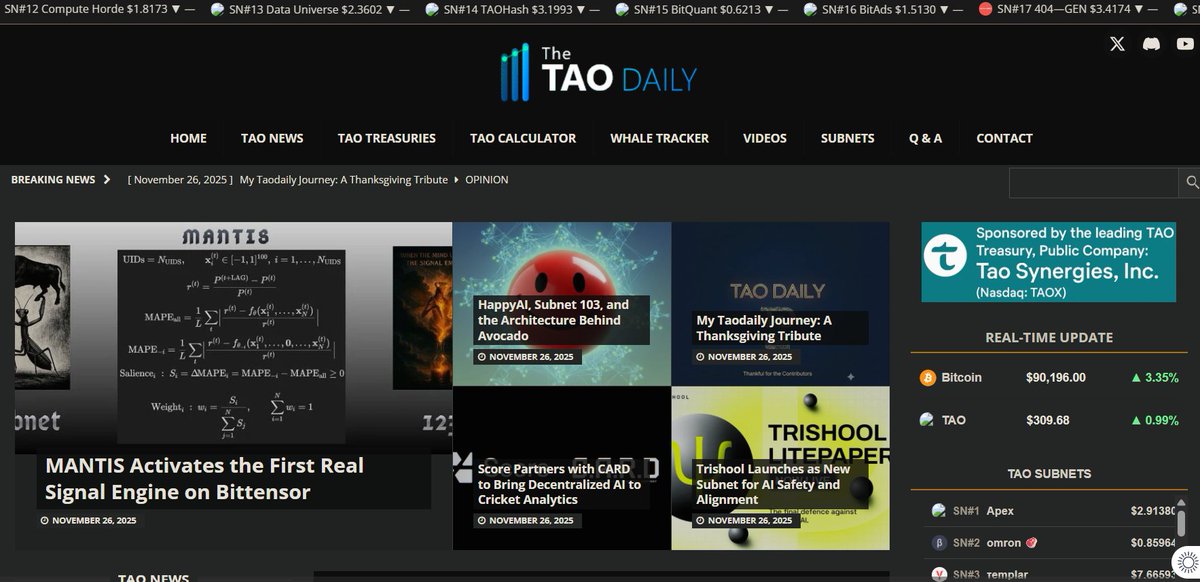Open the Trishool Launches as New Subnet article
Screen dimensions: 1200x582
point(773,484)
